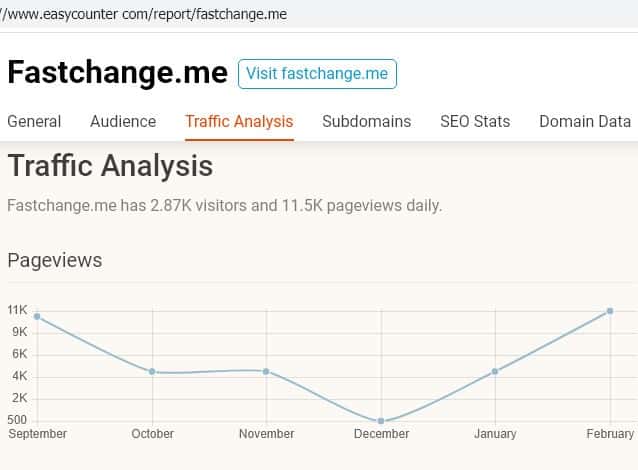Open the SEO Stats tab

click(475, 122)
